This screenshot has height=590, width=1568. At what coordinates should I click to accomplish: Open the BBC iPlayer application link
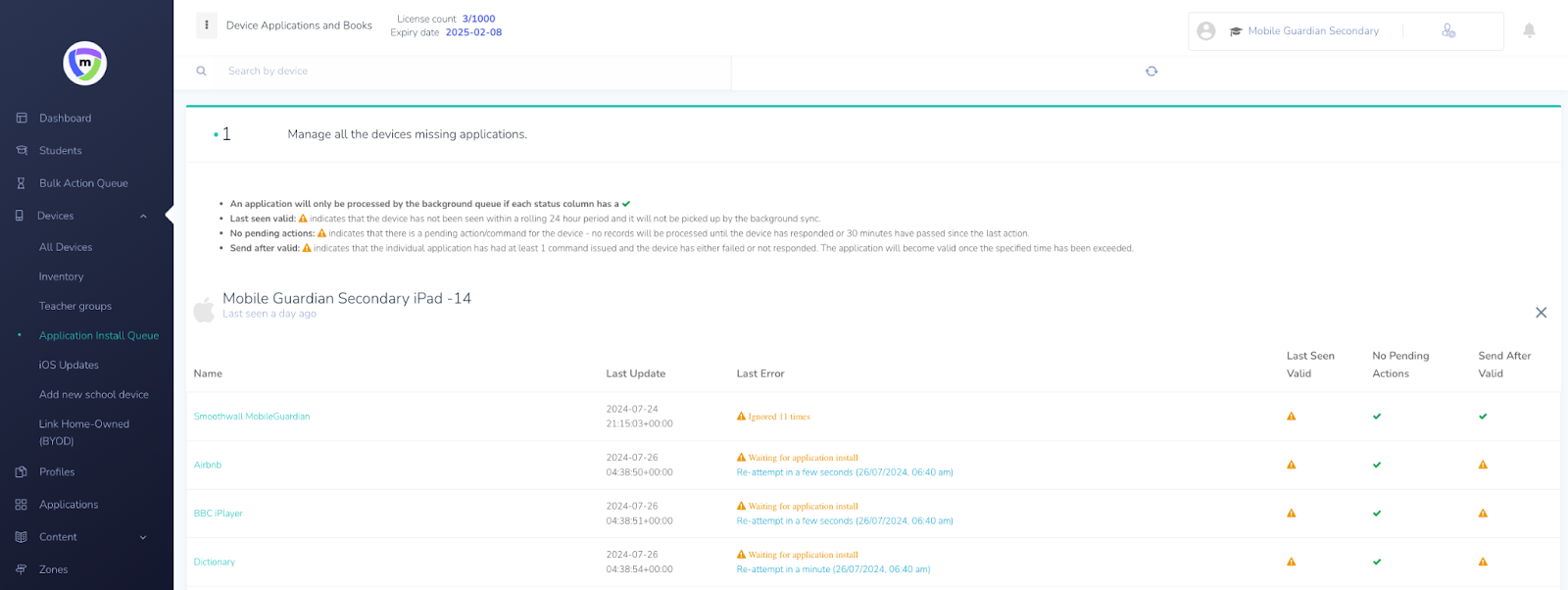(x=219, y=514)
